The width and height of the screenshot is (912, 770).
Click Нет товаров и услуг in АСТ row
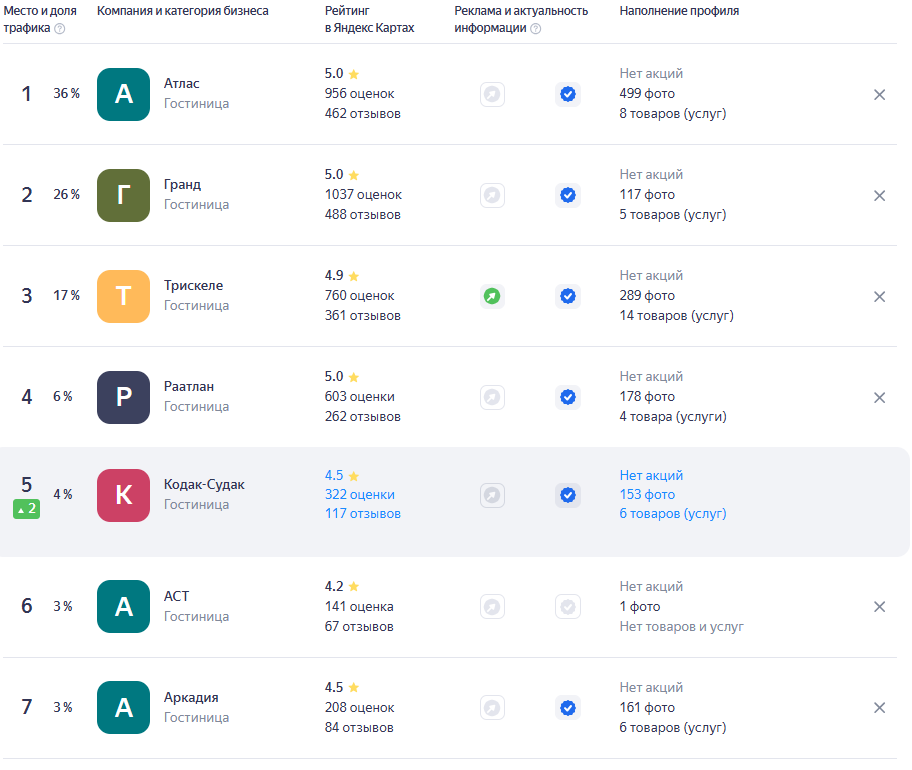(681, 627)
